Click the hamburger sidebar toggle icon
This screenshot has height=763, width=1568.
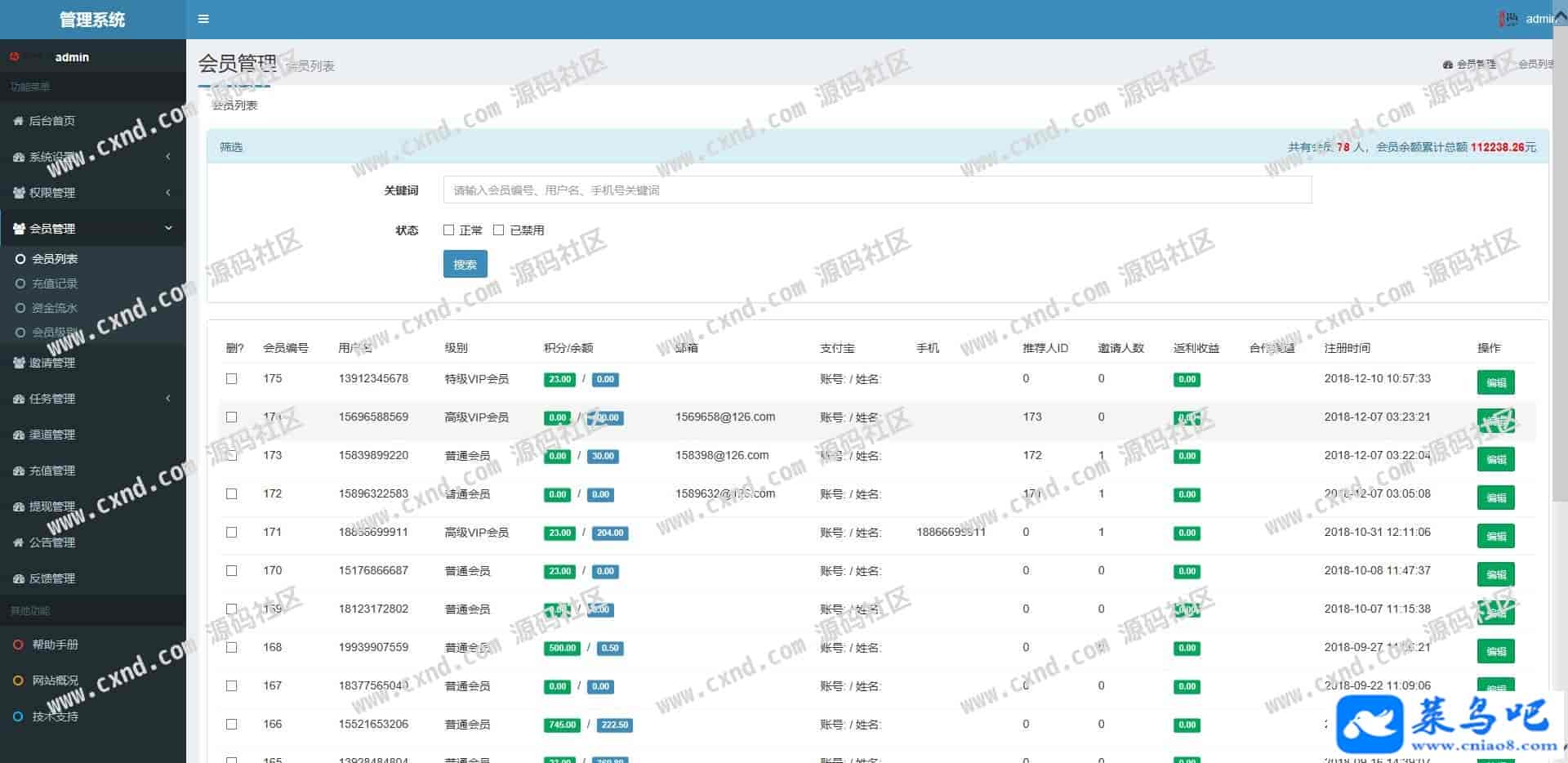203,19
